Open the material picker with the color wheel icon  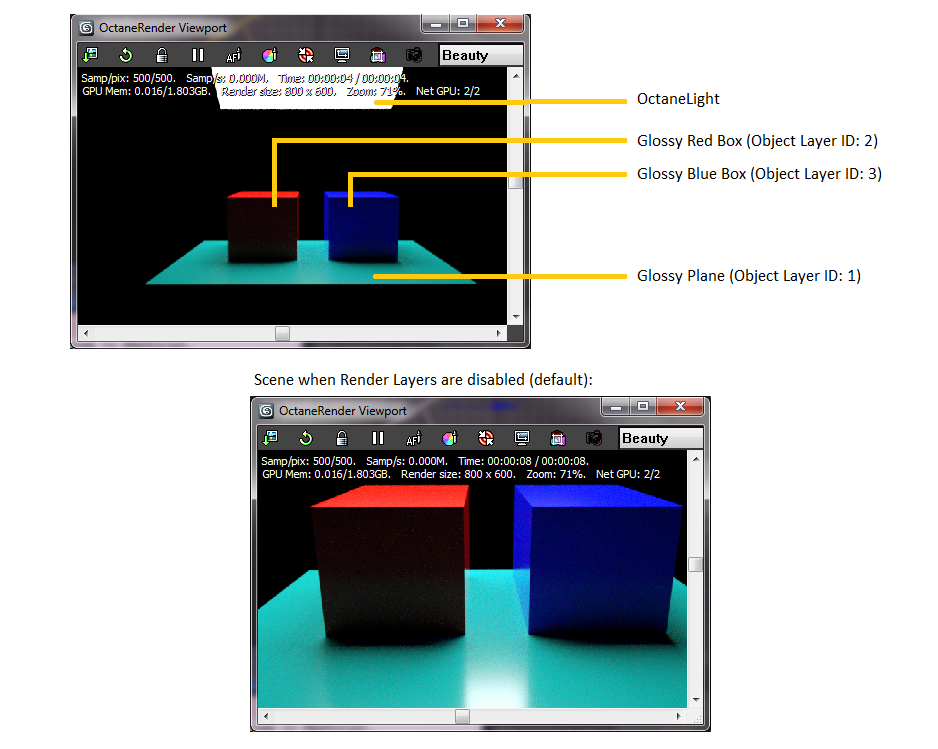(269, 54)
